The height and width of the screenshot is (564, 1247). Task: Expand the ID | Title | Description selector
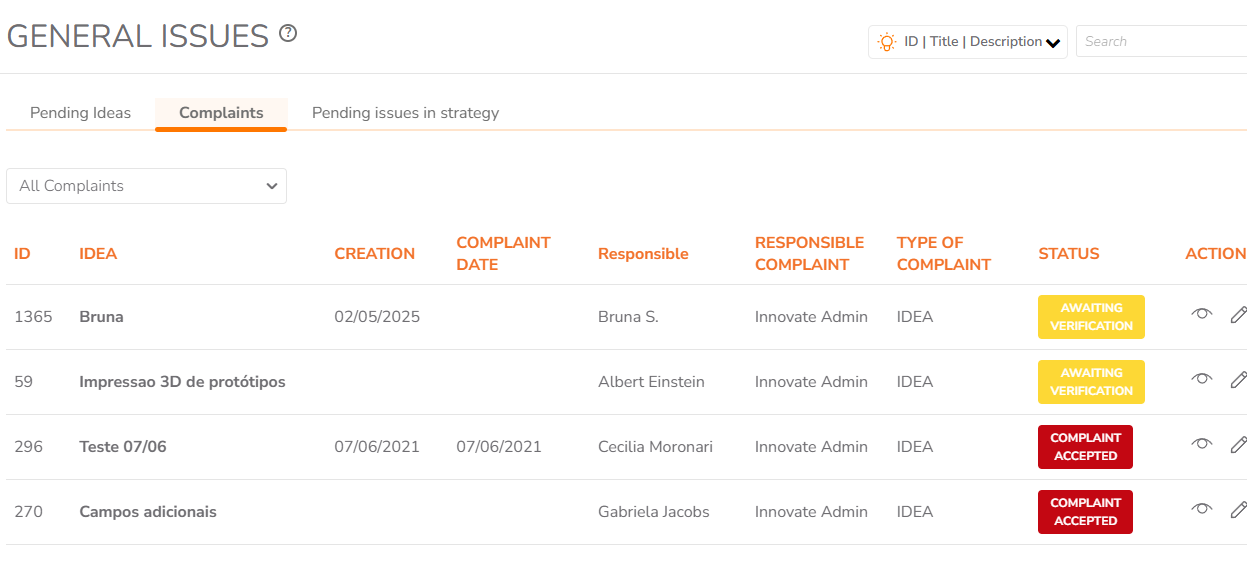click(x=967, y=42)
